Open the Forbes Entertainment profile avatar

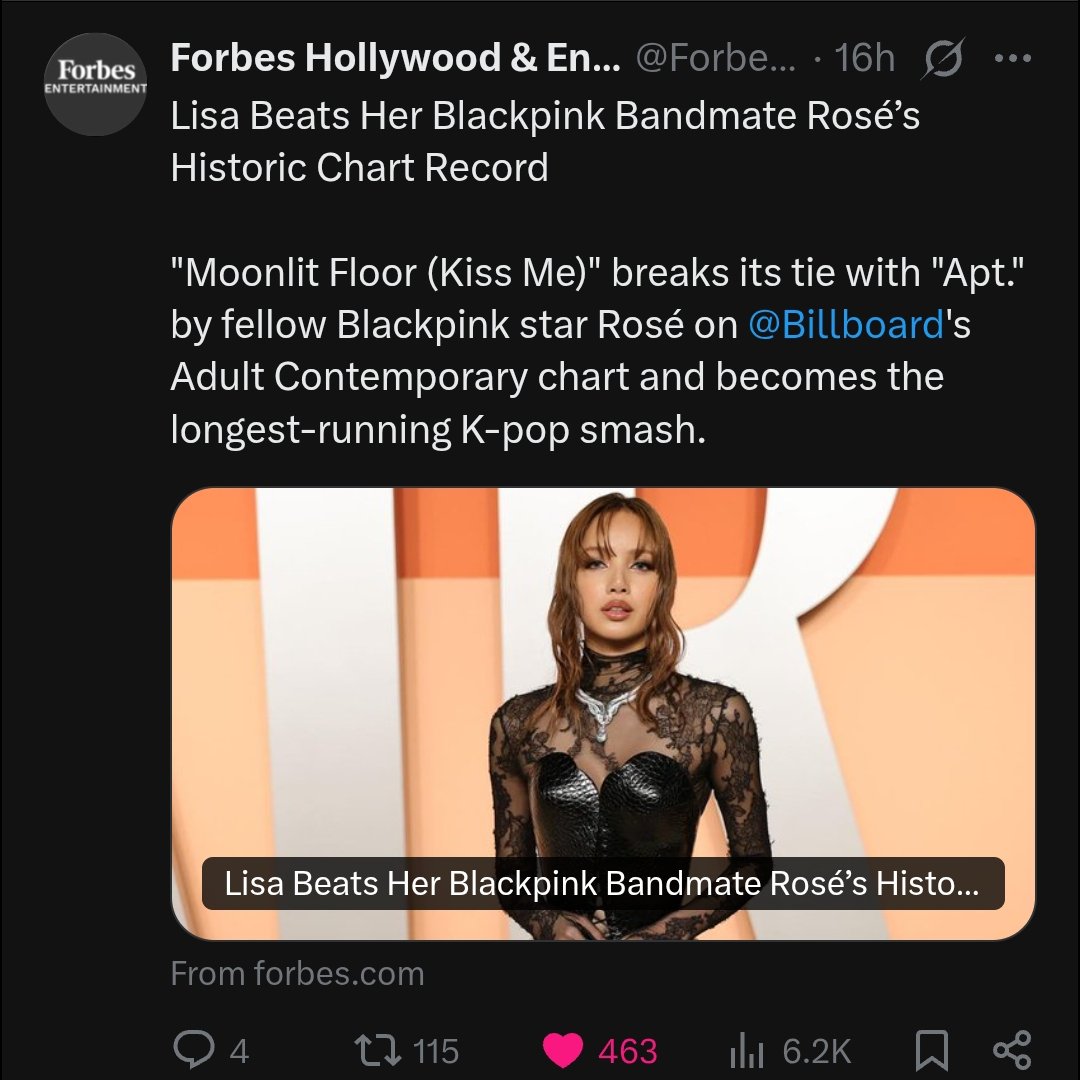95,84
